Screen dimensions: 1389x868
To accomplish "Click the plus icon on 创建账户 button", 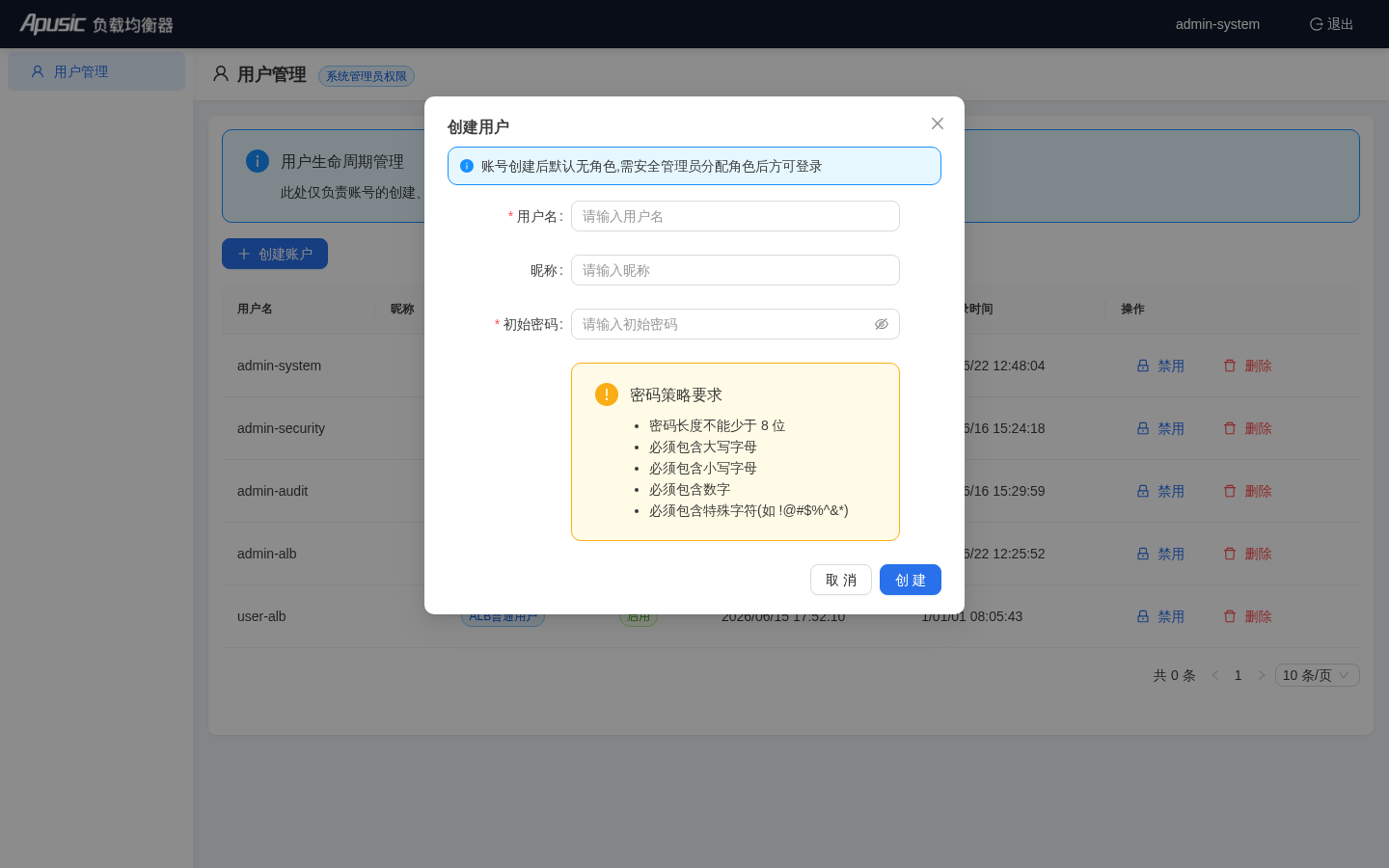I will click(244, 254).
